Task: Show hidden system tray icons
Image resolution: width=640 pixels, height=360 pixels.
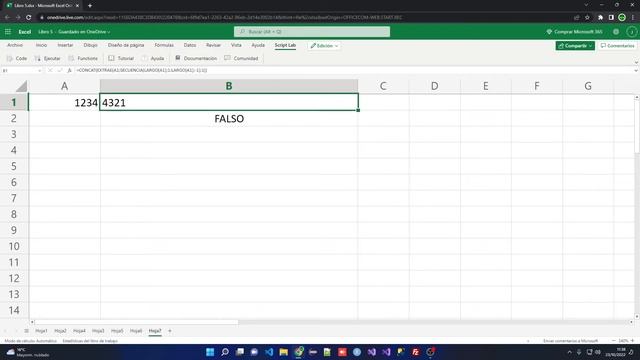Action: pos(569,352)
